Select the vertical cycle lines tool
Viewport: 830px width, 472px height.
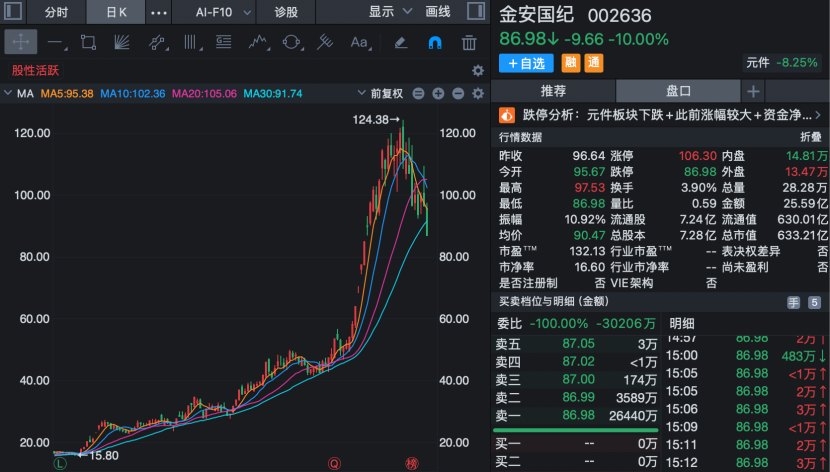191,42
